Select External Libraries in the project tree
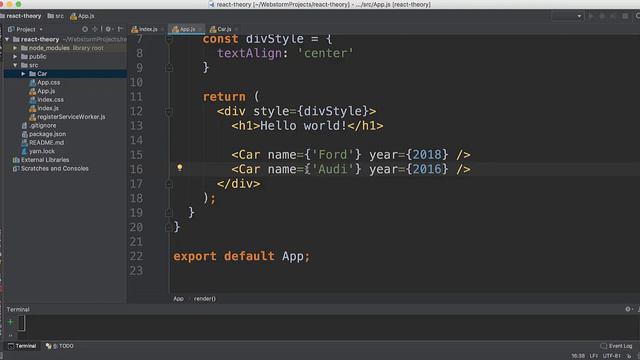The image size is (640, 360). click(x=45, y=160)
